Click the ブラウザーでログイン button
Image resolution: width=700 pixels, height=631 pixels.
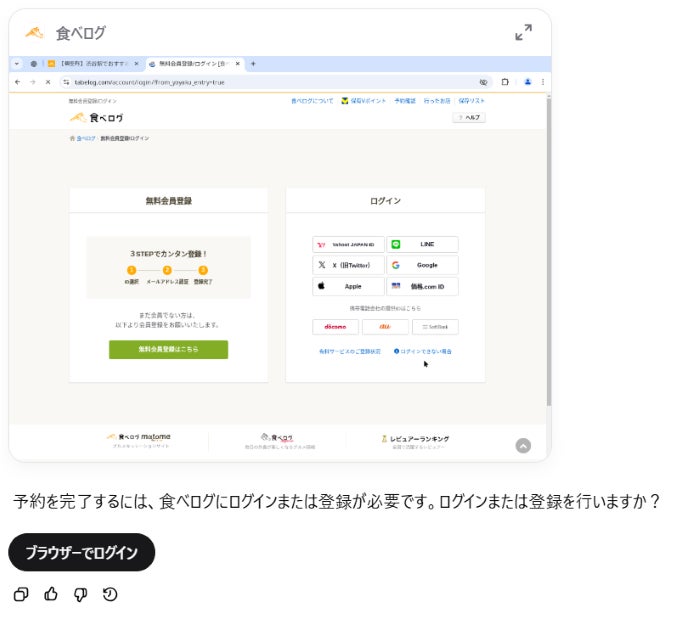point(82,552)
